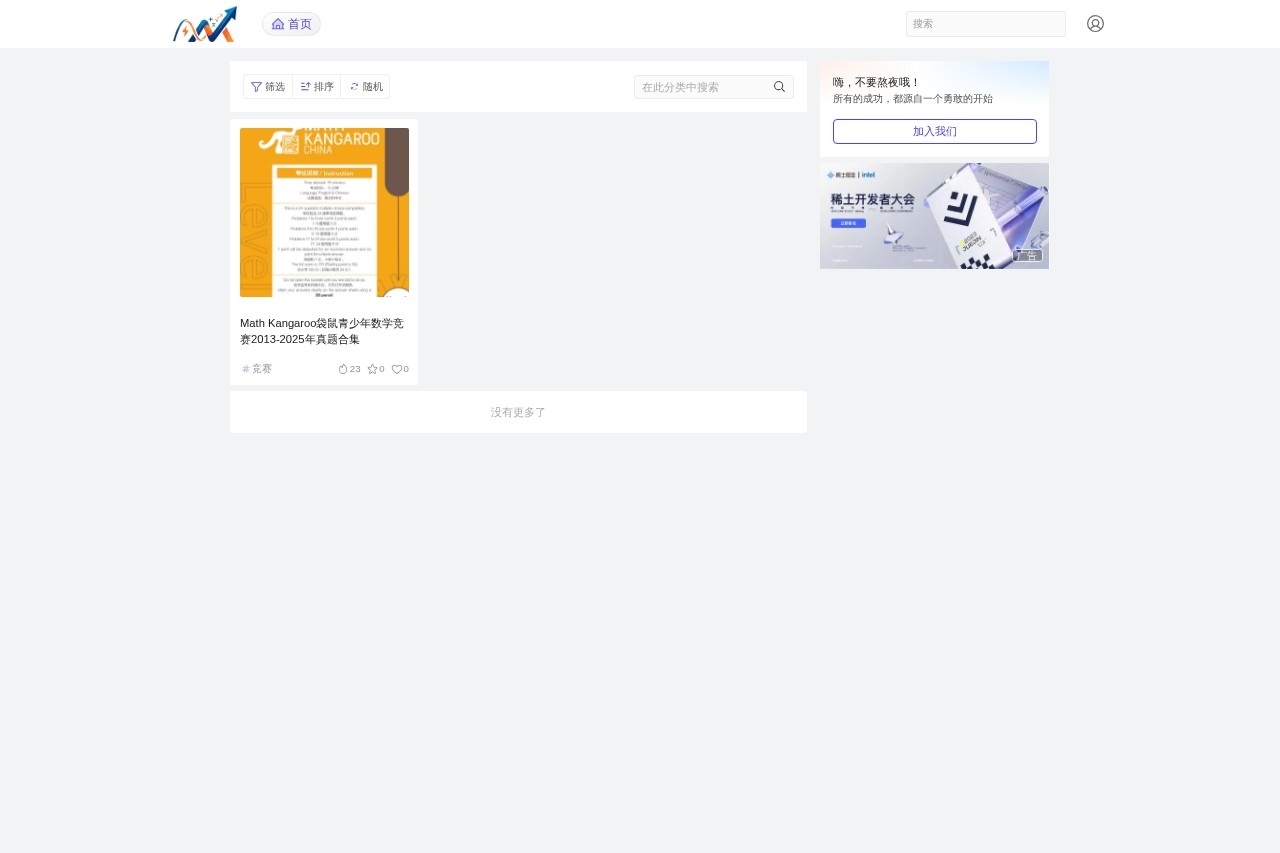Click the header 搜索 input field

(985, 24)
